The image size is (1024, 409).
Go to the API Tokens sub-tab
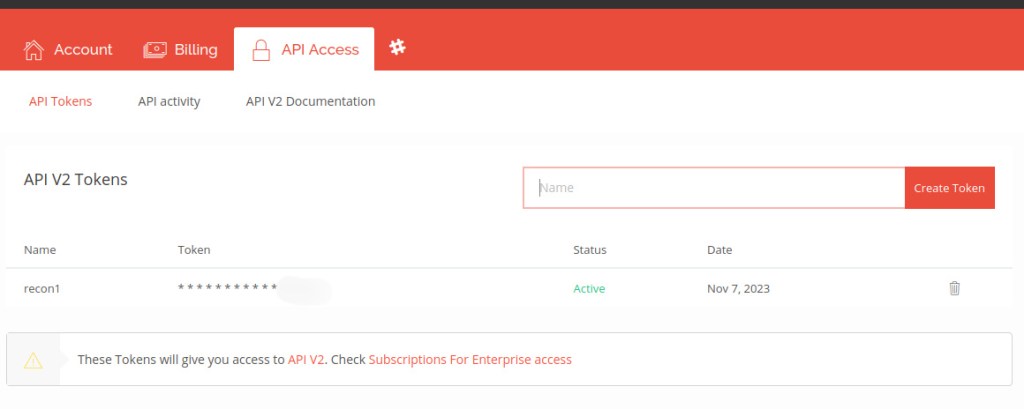pyautogui.click(x=60, y=101)
